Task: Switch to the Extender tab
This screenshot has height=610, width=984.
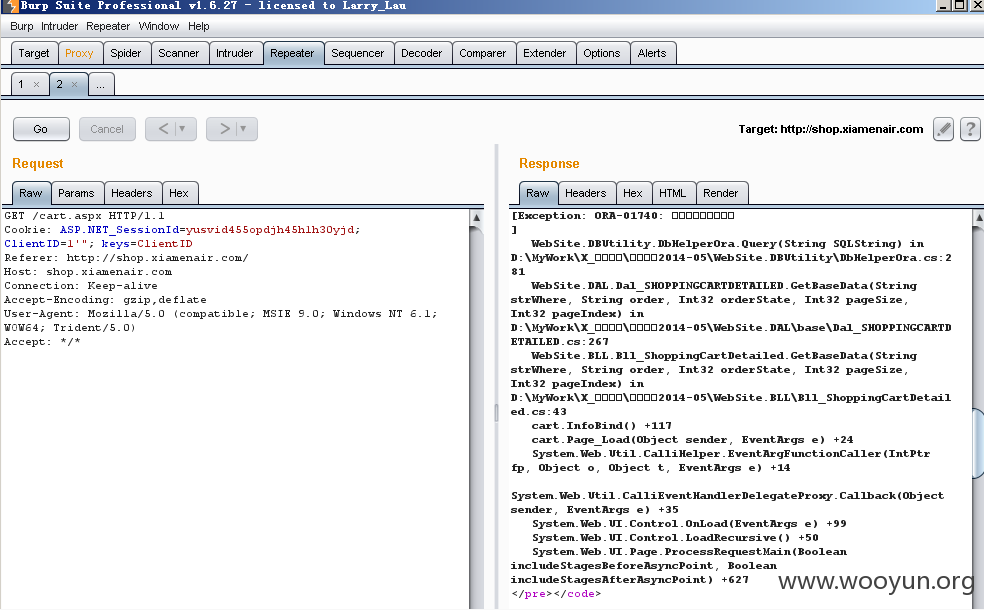Action: pos(545,53)
